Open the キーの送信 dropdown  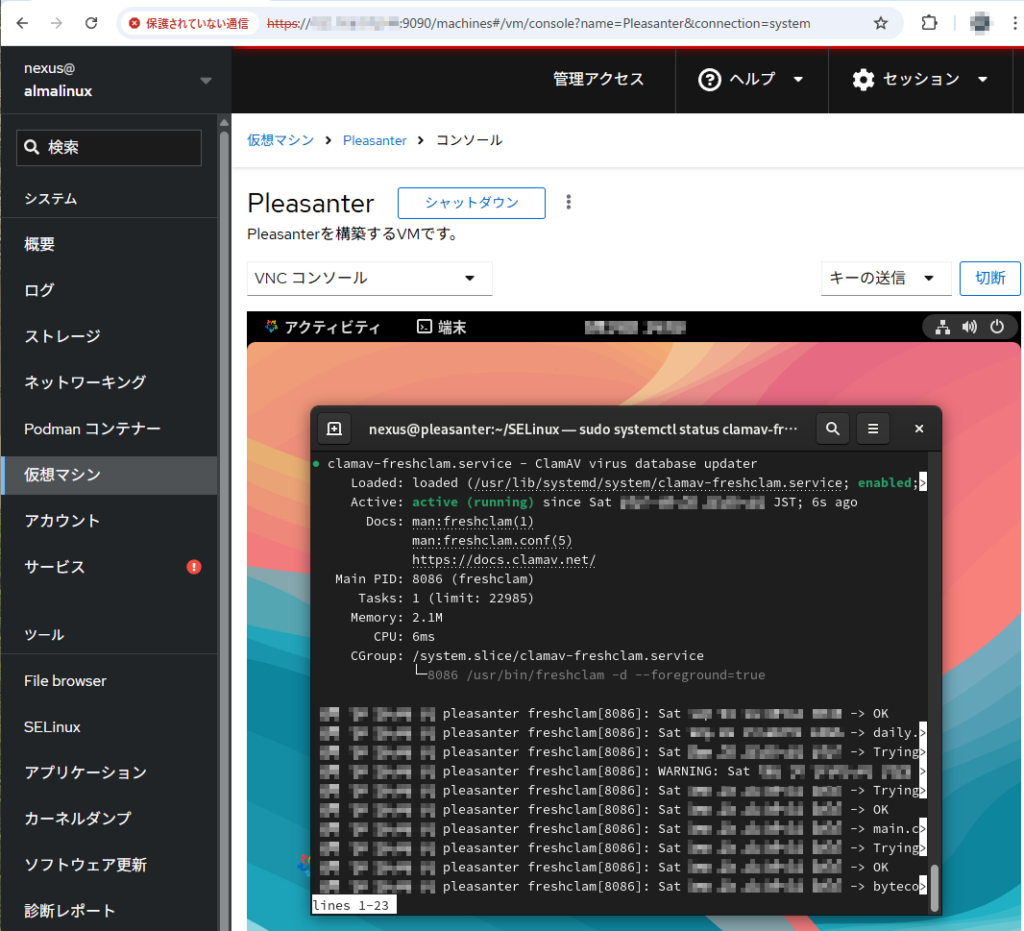pyautogui.click(x=885, y=278)
